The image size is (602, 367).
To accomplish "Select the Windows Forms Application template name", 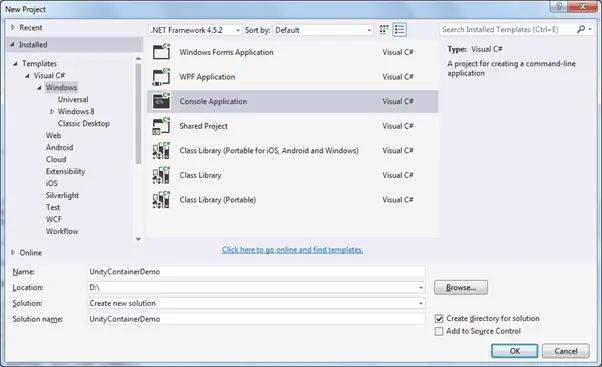I will [227, 52].
